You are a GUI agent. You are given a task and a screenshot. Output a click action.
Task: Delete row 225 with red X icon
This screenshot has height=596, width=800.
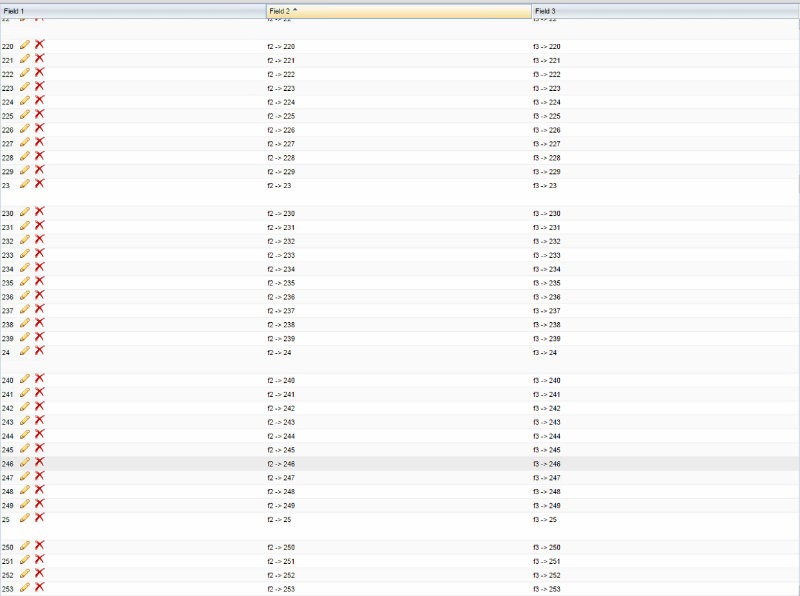(x=39, y=114)
